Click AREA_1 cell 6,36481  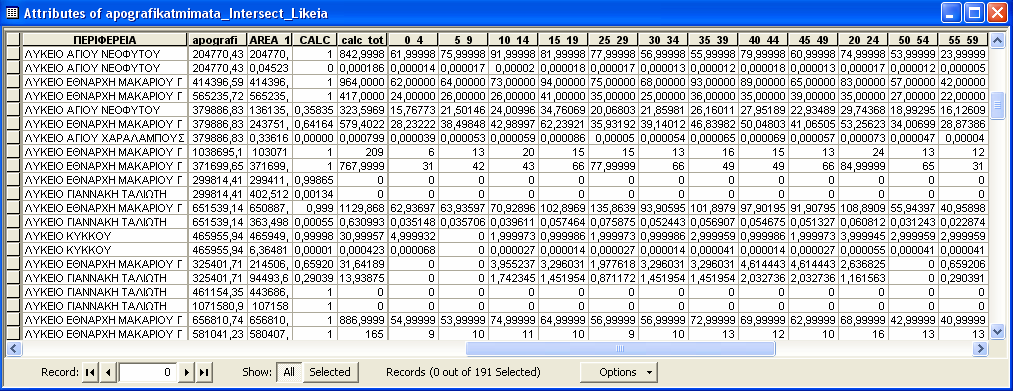pos(269,249)
